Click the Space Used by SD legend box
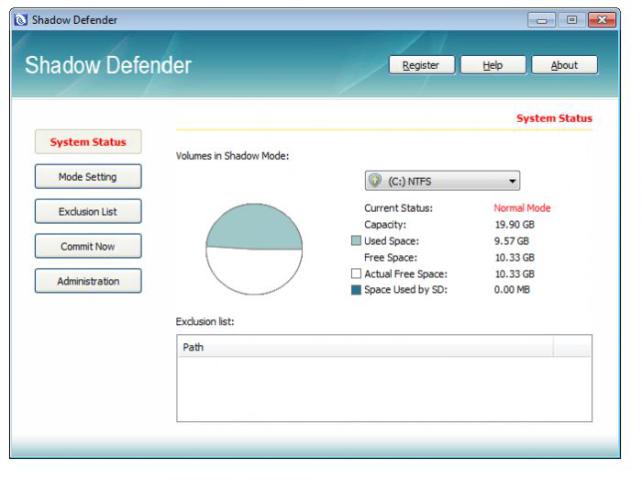This screenshot has width=642, height=480. 355,289
